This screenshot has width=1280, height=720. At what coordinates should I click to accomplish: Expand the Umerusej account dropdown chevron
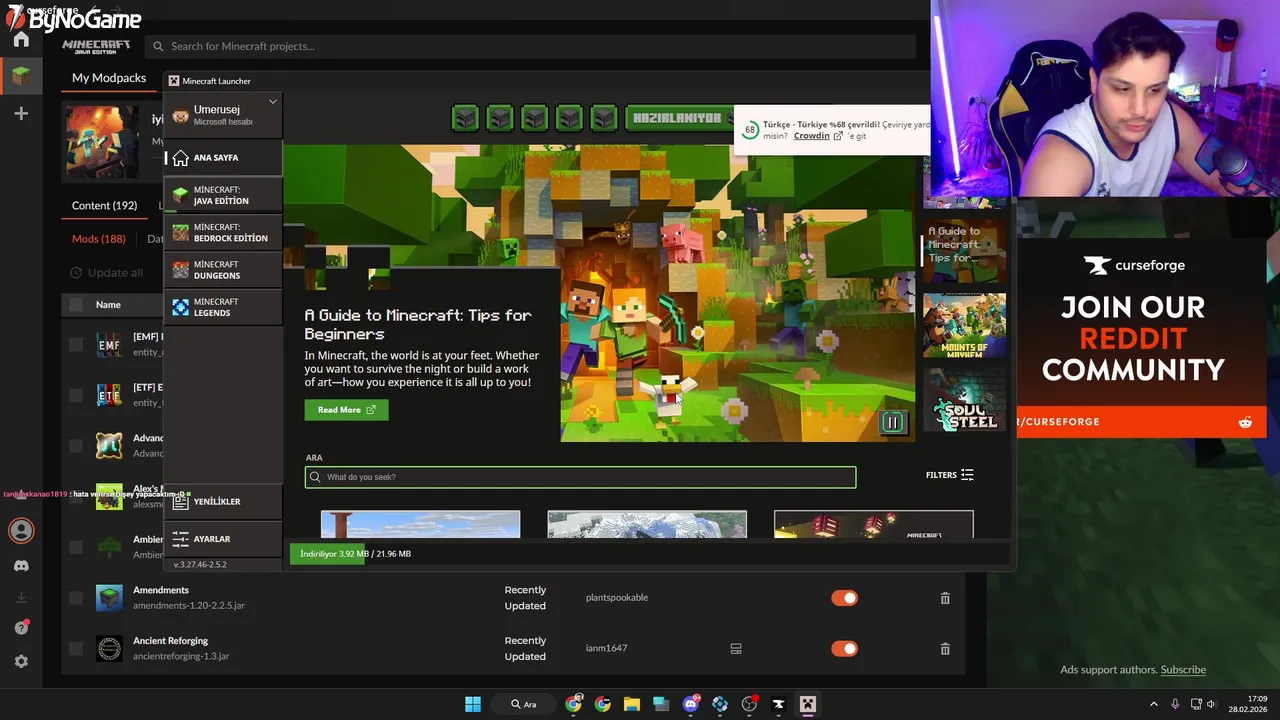coord(272,102)
